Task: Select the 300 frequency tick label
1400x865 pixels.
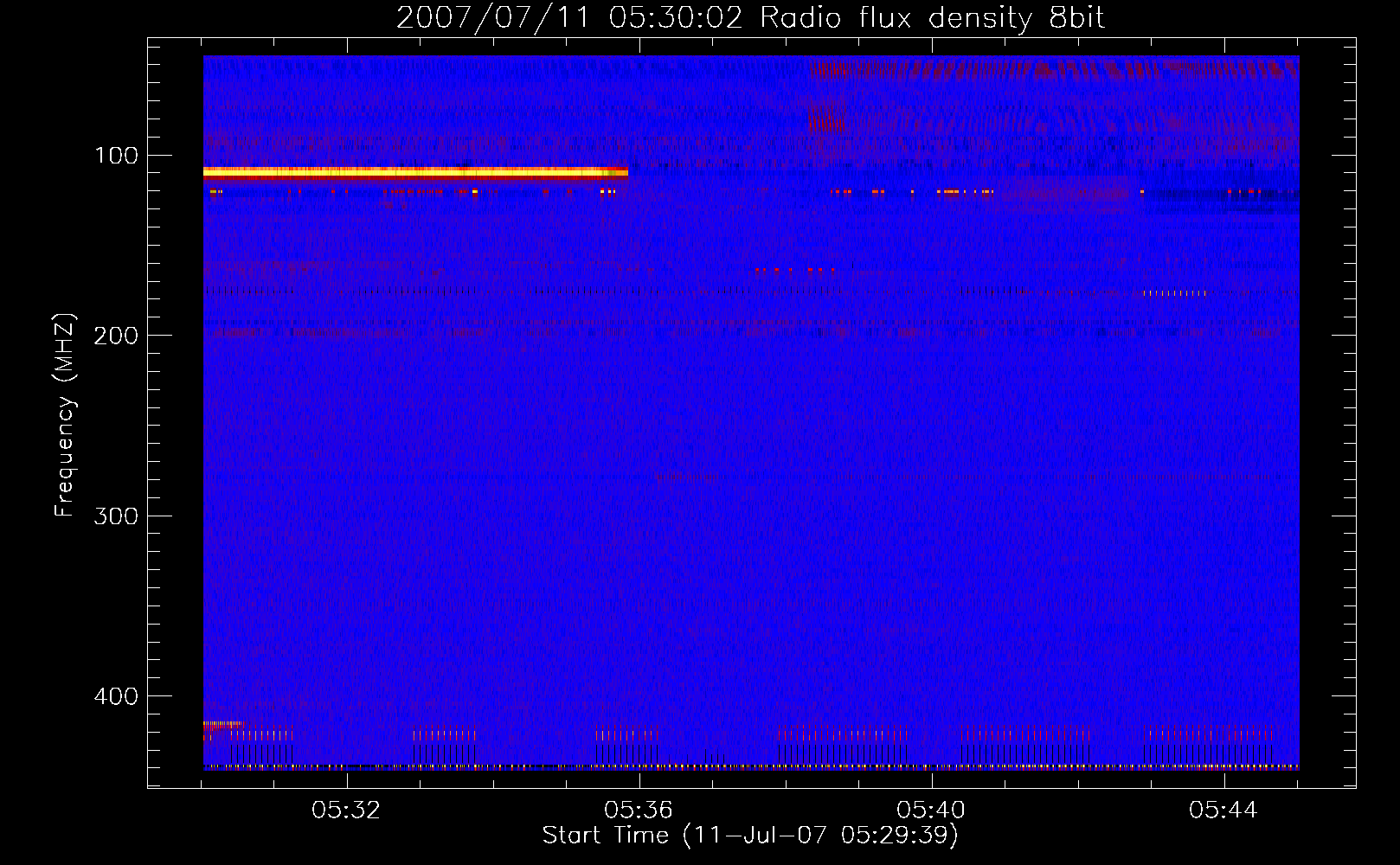Action: 116,516
